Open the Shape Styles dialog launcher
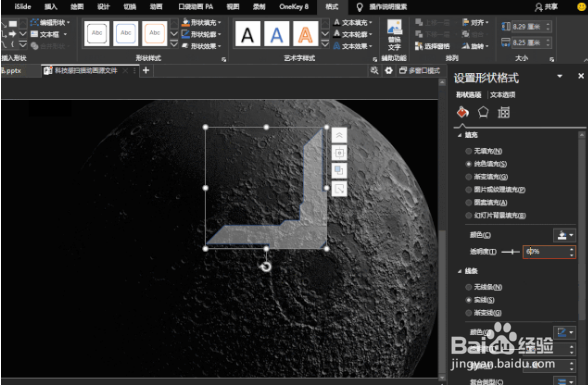The width and height of the screenshot is (588, 385). [224, 59]
